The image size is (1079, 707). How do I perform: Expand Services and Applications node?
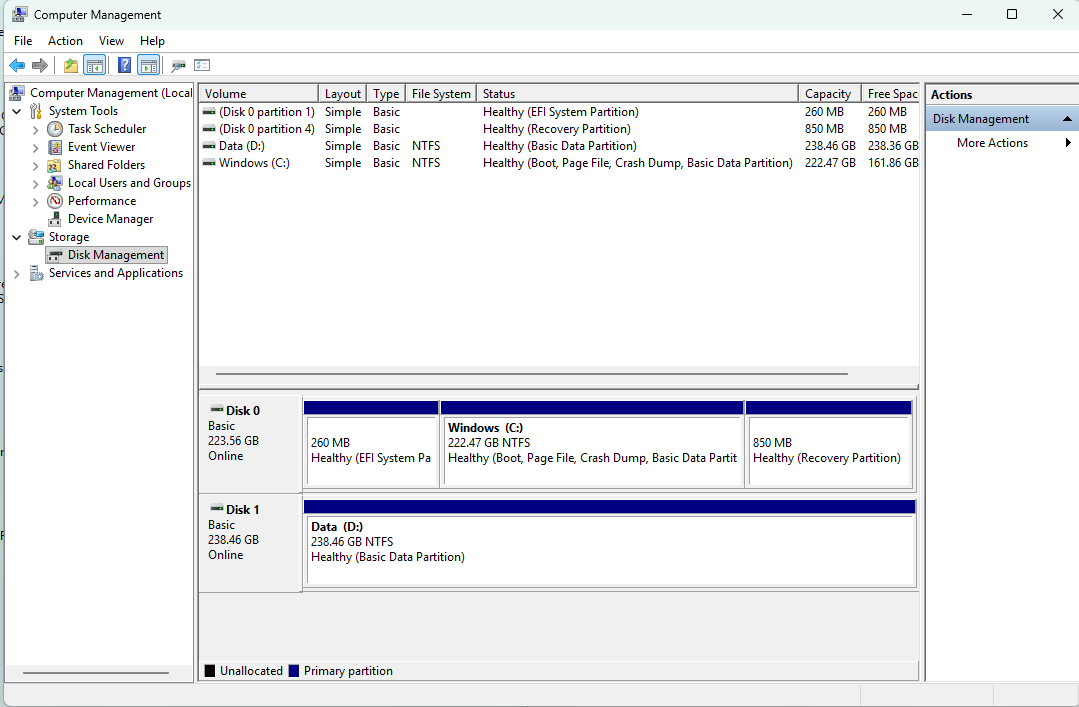click(x=17, y=273)
